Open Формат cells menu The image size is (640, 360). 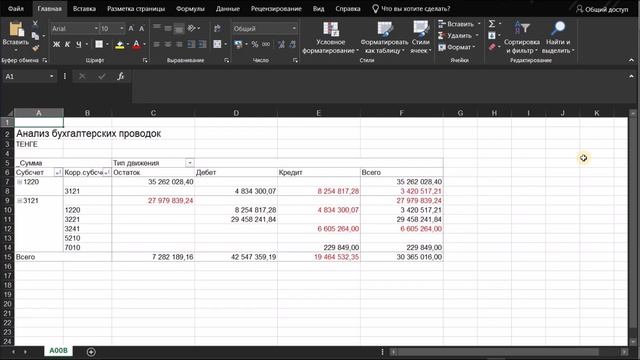tap(457, 47)
